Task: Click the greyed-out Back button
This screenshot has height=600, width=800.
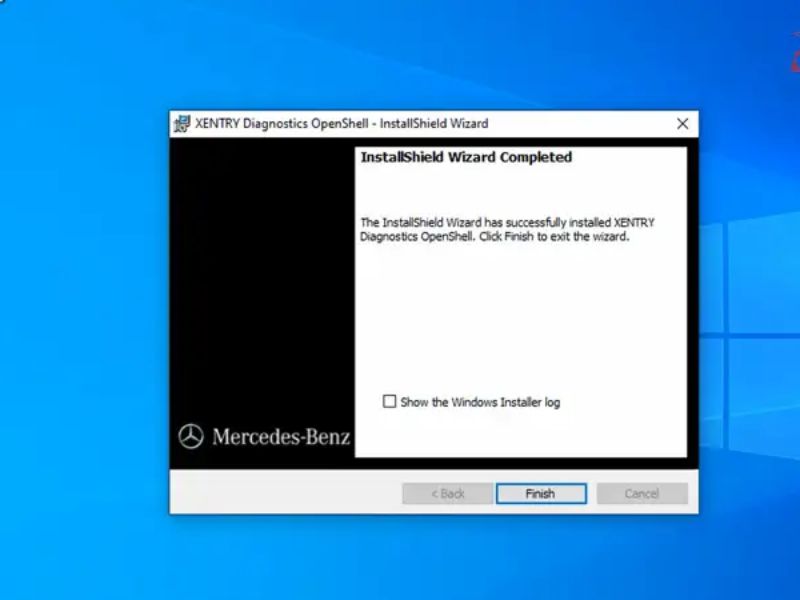Action: [x=447, y=493]
